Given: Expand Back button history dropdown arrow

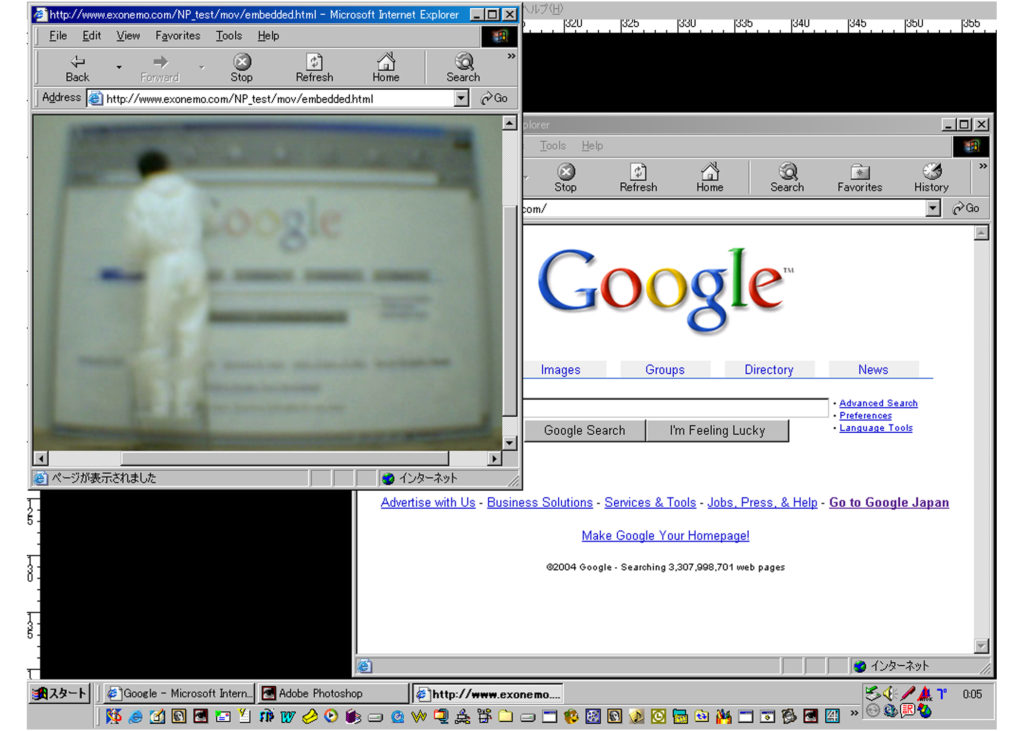Looking at the screenshot, I should pos(119,67).
